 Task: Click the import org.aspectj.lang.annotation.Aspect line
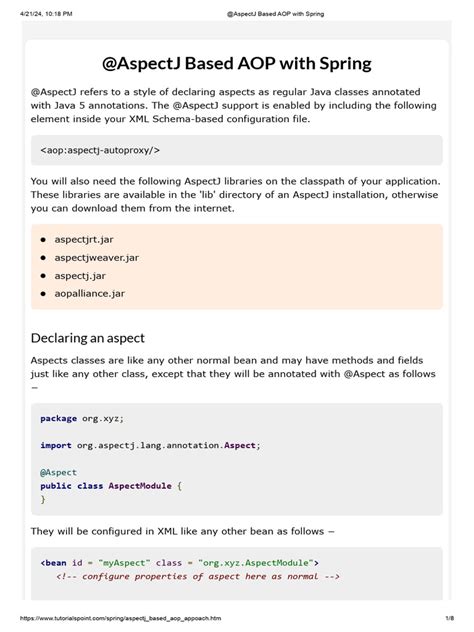pyautogui.click(x=150, y=445)
